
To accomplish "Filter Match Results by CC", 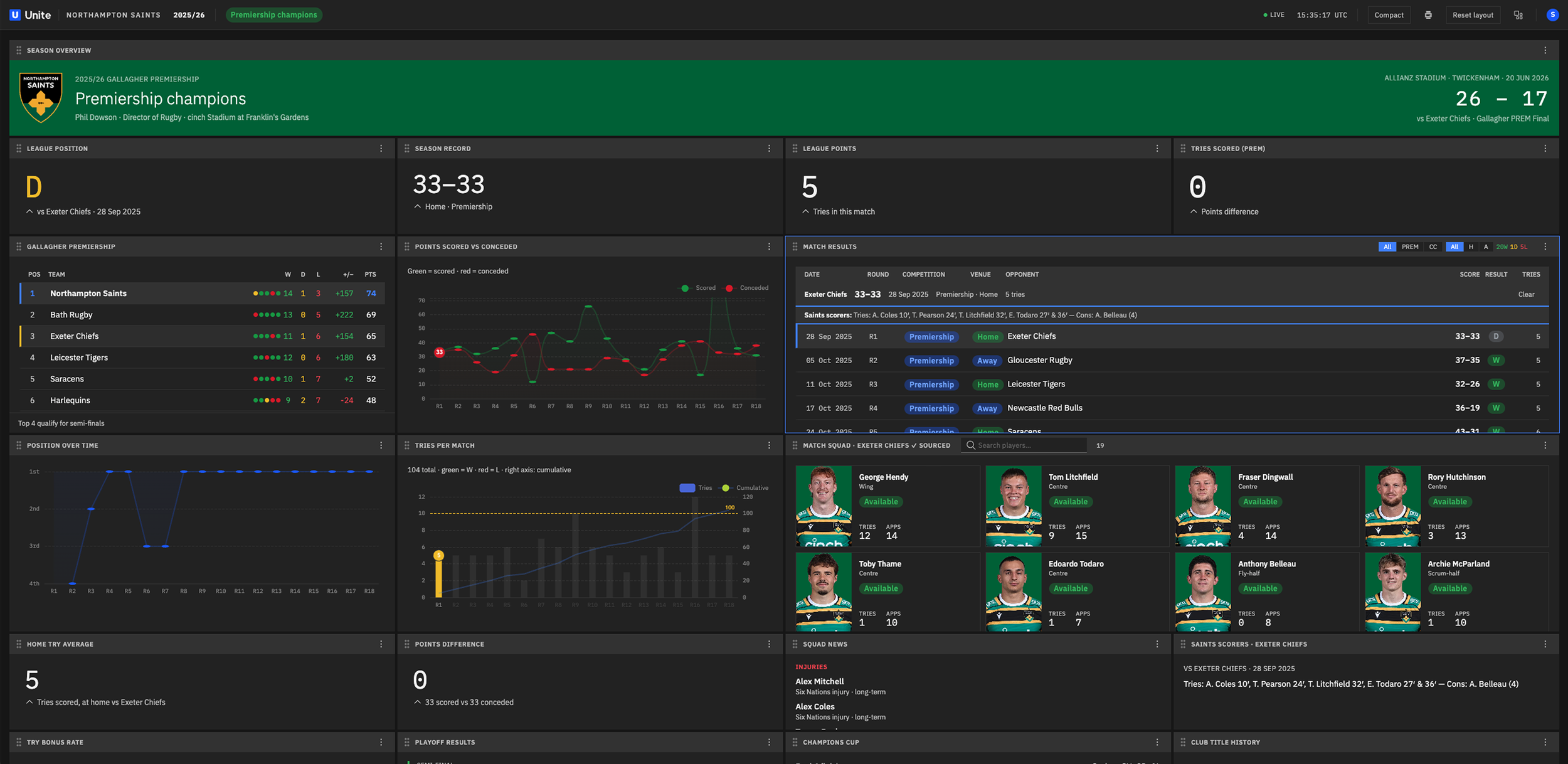I will [1433, 247].
